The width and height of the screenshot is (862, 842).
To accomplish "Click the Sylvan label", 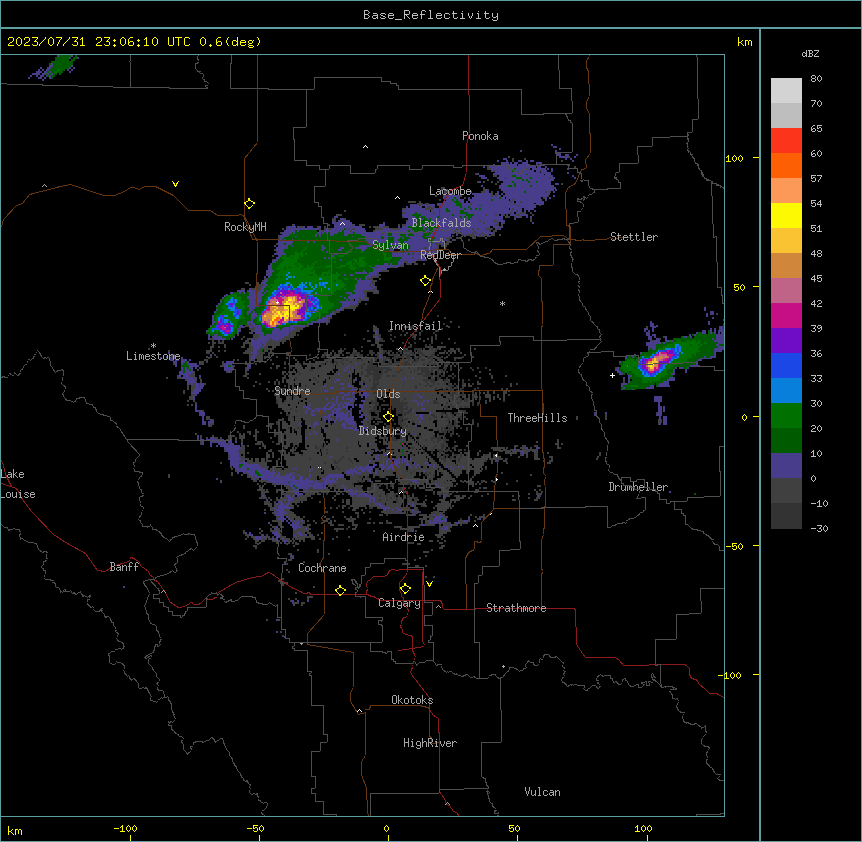I will pos(390,245).
